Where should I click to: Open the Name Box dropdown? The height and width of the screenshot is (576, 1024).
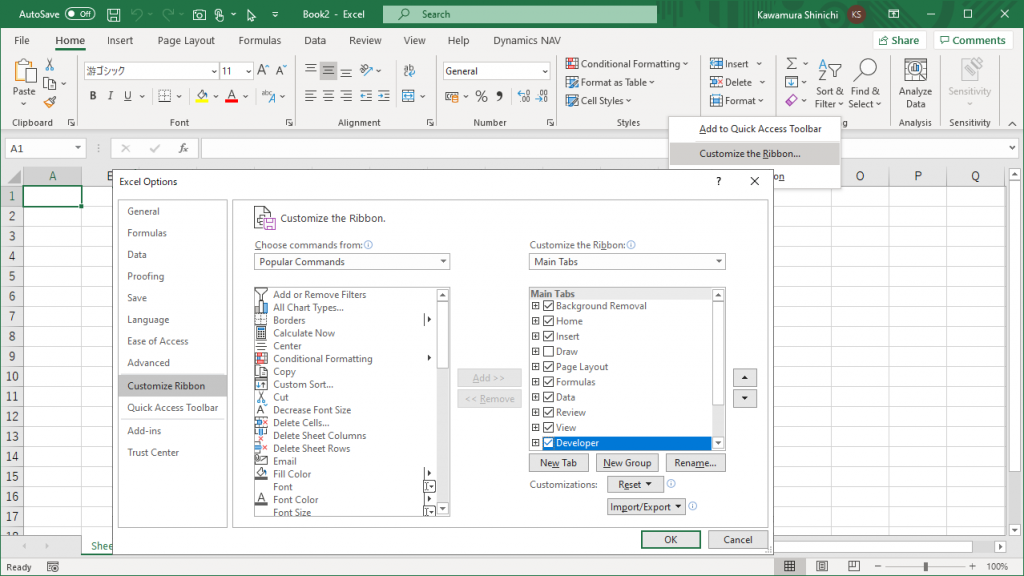click(x=78, y=148)
